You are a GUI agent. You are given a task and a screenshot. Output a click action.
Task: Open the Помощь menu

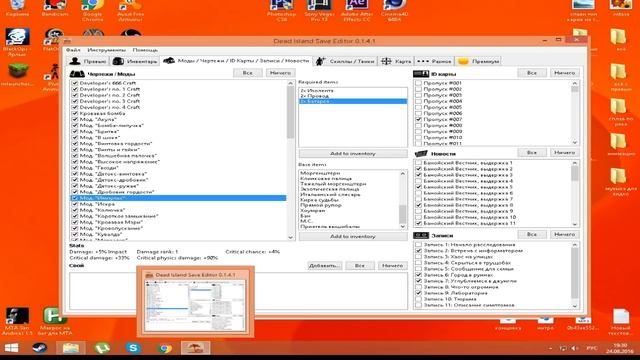(145, 50)
